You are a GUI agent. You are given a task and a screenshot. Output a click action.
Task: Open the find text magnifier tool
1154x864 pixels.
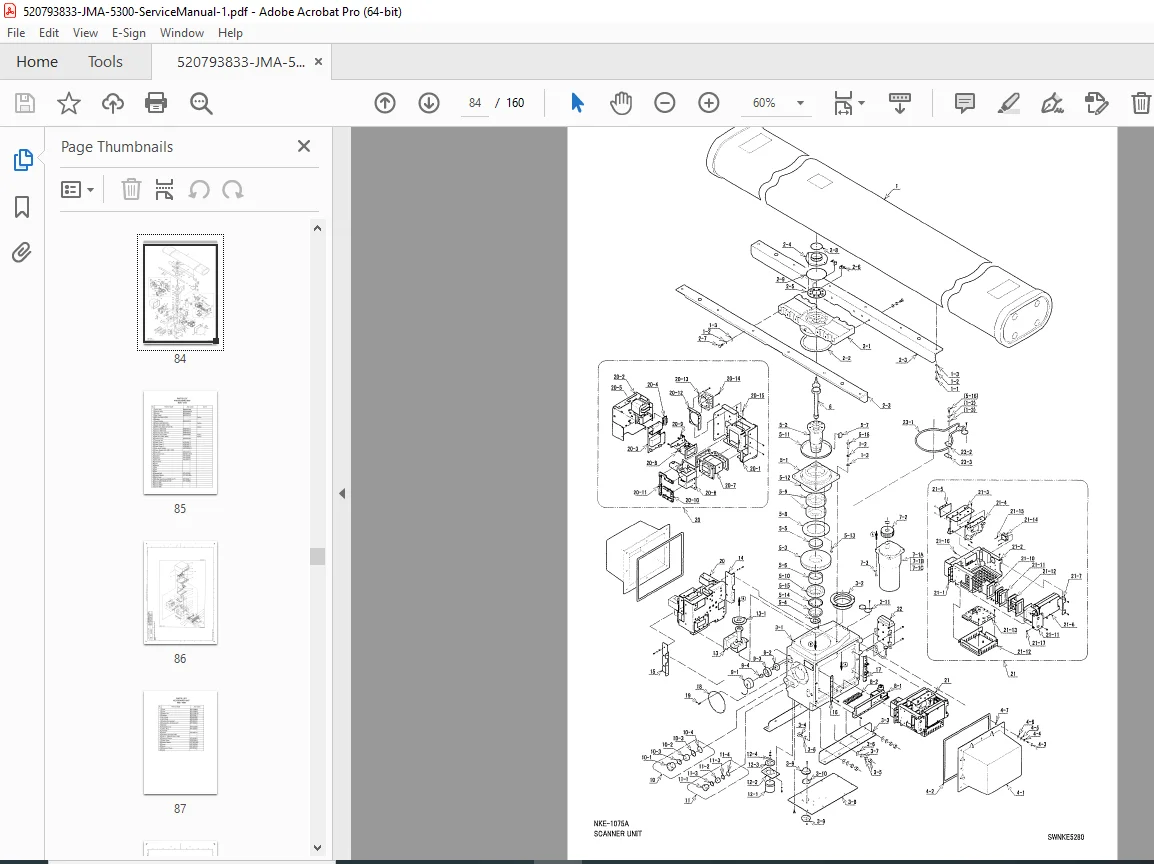[201, 103]
